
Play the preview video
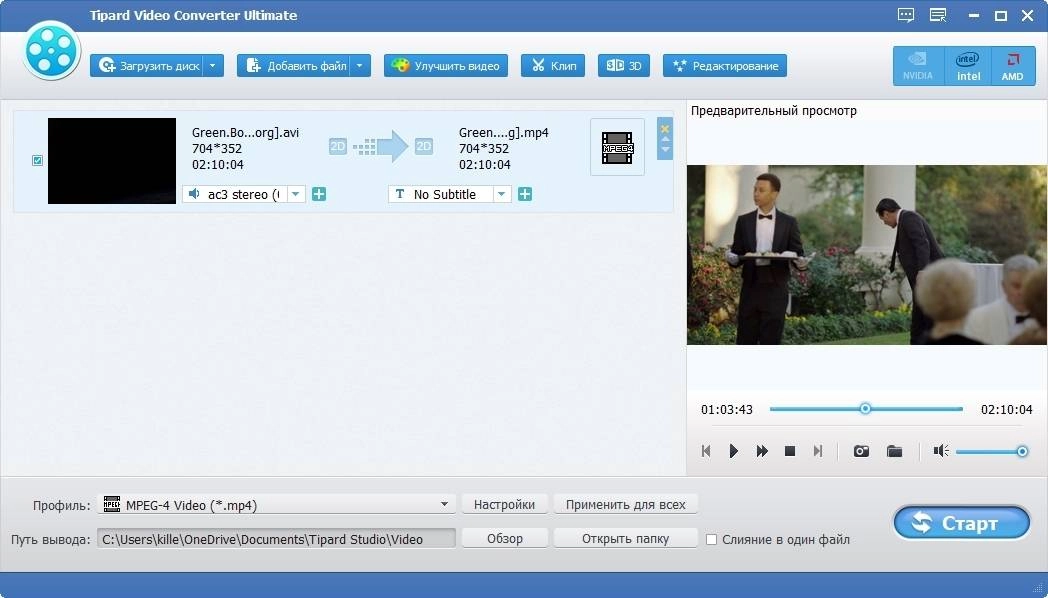[x=733, y=451]
